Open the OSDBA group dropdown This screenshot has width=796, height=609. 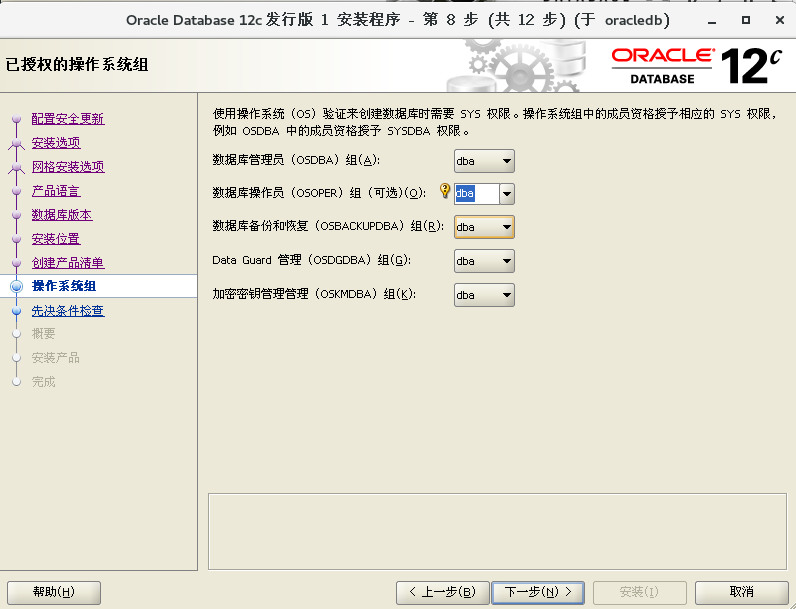(x=484, y=161)
